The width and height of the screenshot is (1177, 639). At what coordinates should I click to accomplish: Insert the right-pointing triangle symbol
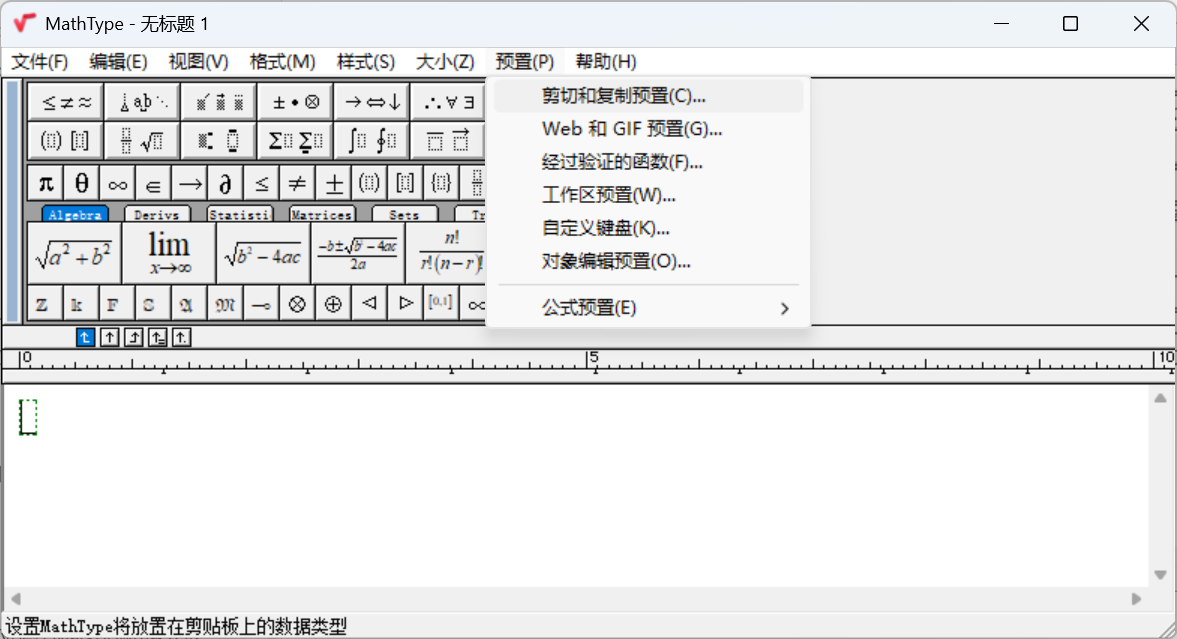click(405, 304)
